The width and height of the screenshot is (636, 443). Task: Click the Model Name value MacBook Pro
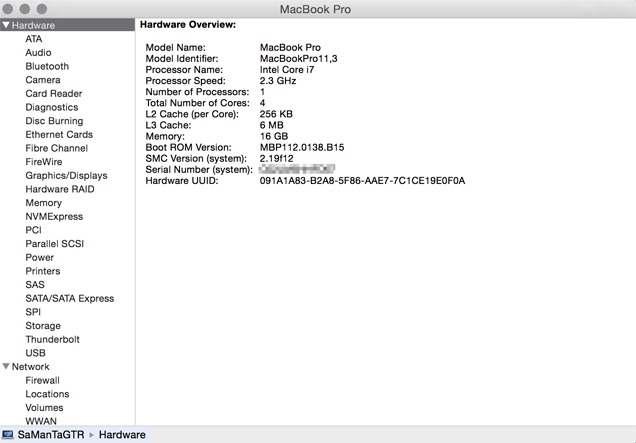point(290,47)
